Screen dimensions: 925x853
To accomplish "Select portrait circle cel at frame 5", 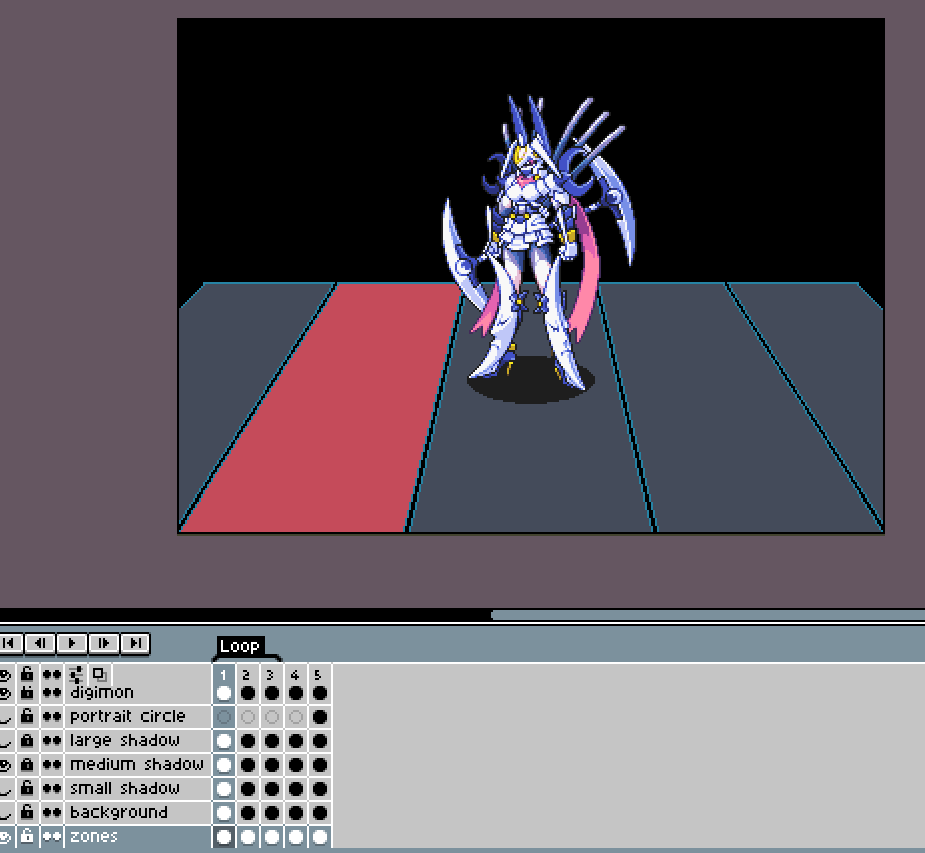I will click(319, 717).
